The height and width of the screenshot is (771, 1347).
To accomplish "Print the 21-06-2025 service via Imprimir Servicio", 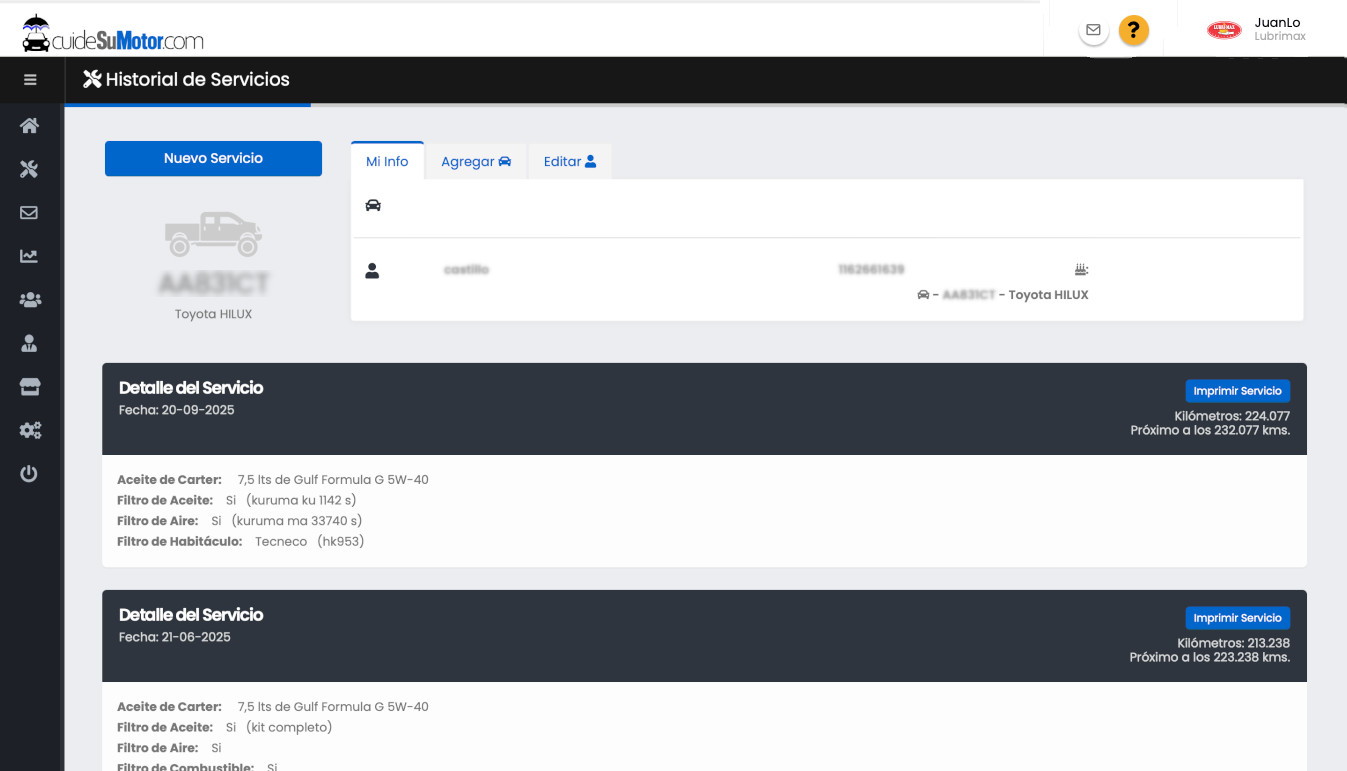I will (1237, 618).
